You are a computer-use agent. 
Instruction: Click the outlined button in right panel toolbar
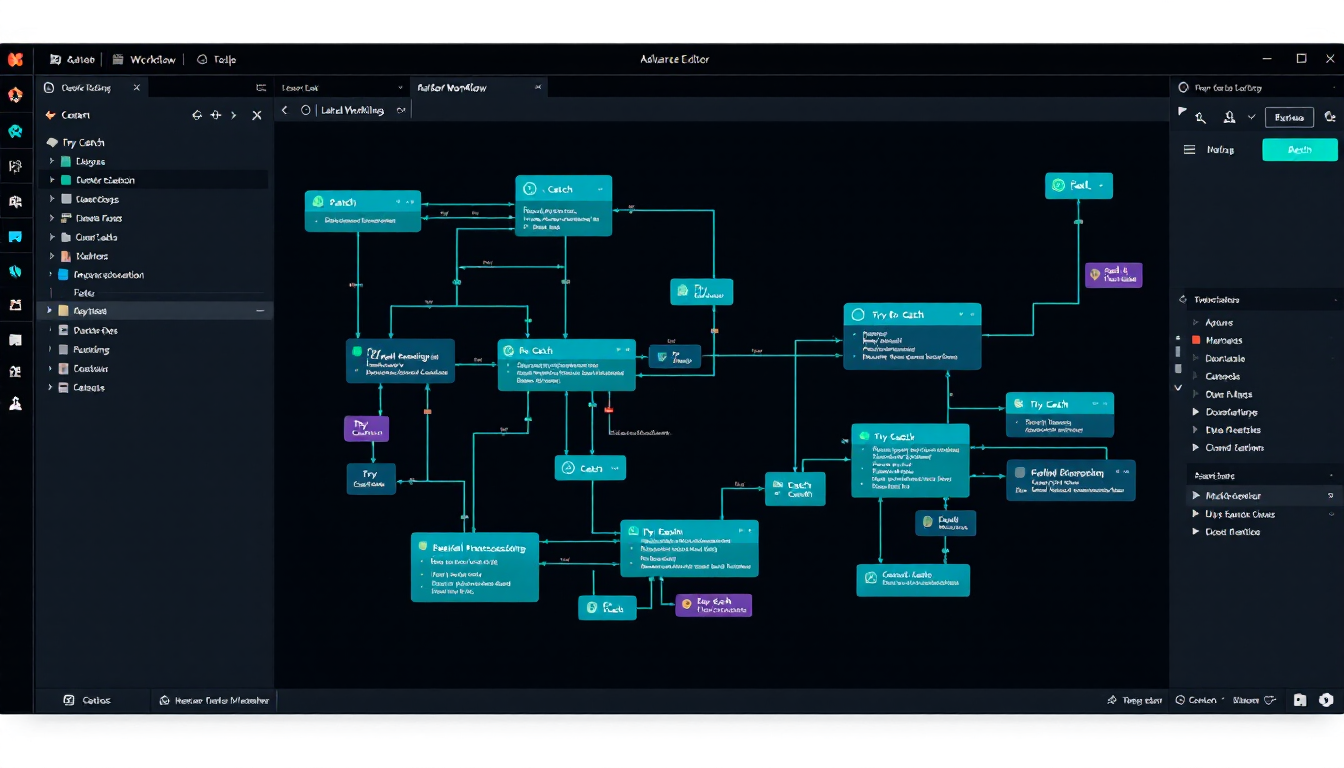[1289, 118]
